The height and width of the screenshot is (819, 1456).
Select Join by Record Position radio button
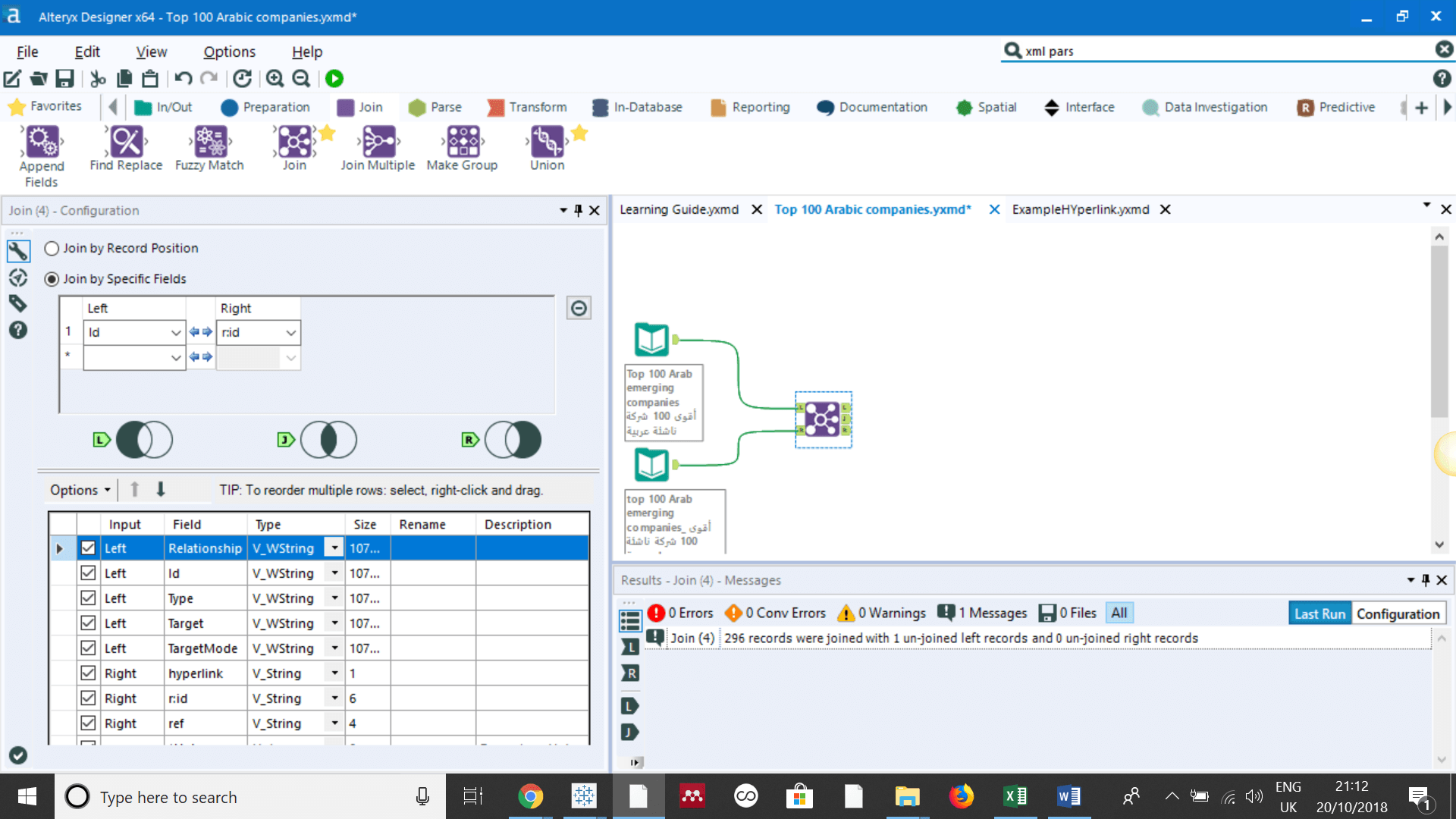[52, 248]
